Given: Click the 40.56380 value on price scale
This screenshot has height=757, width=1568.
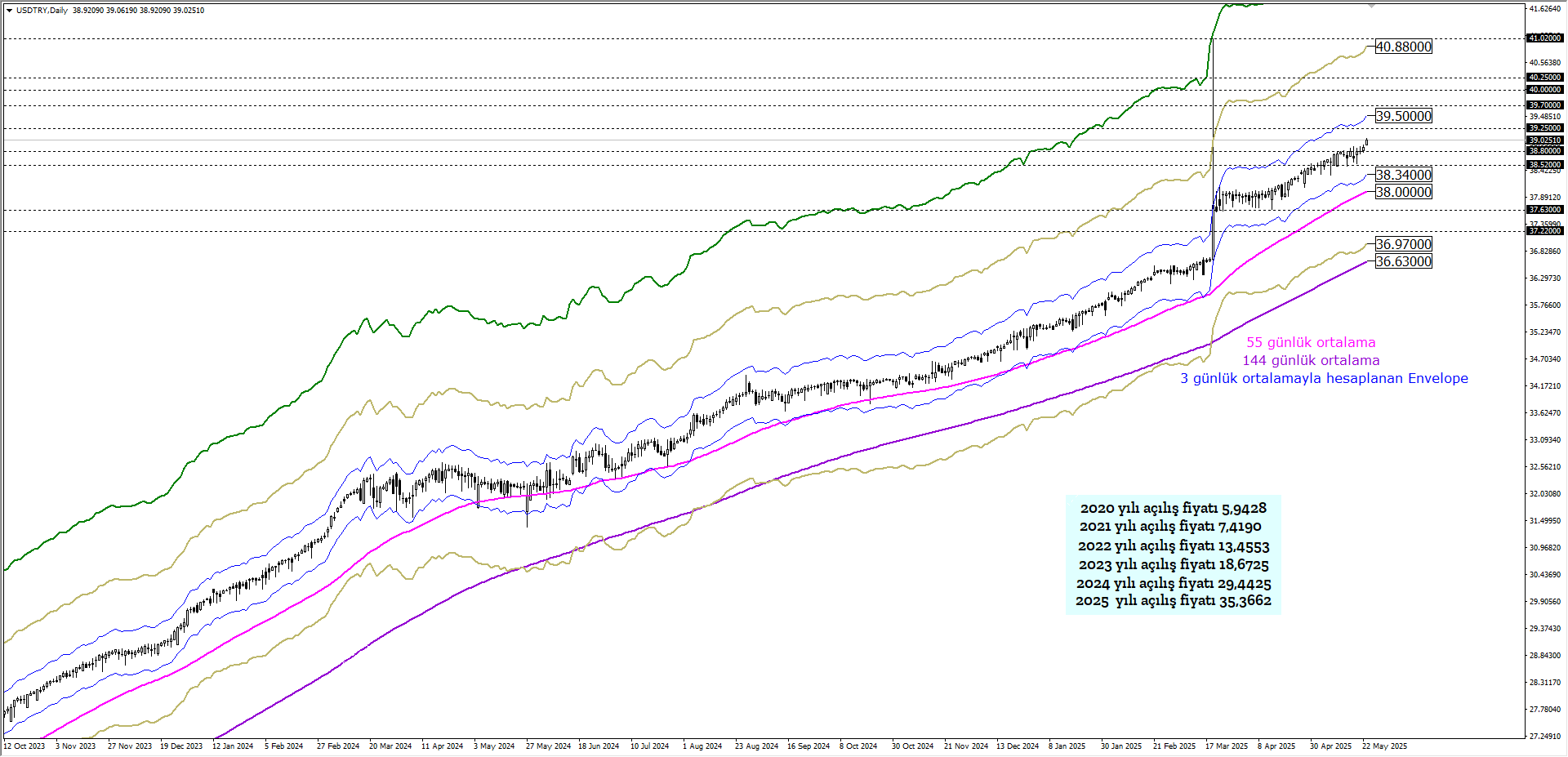Looking at the screenshot, I should pos(1544,63).
